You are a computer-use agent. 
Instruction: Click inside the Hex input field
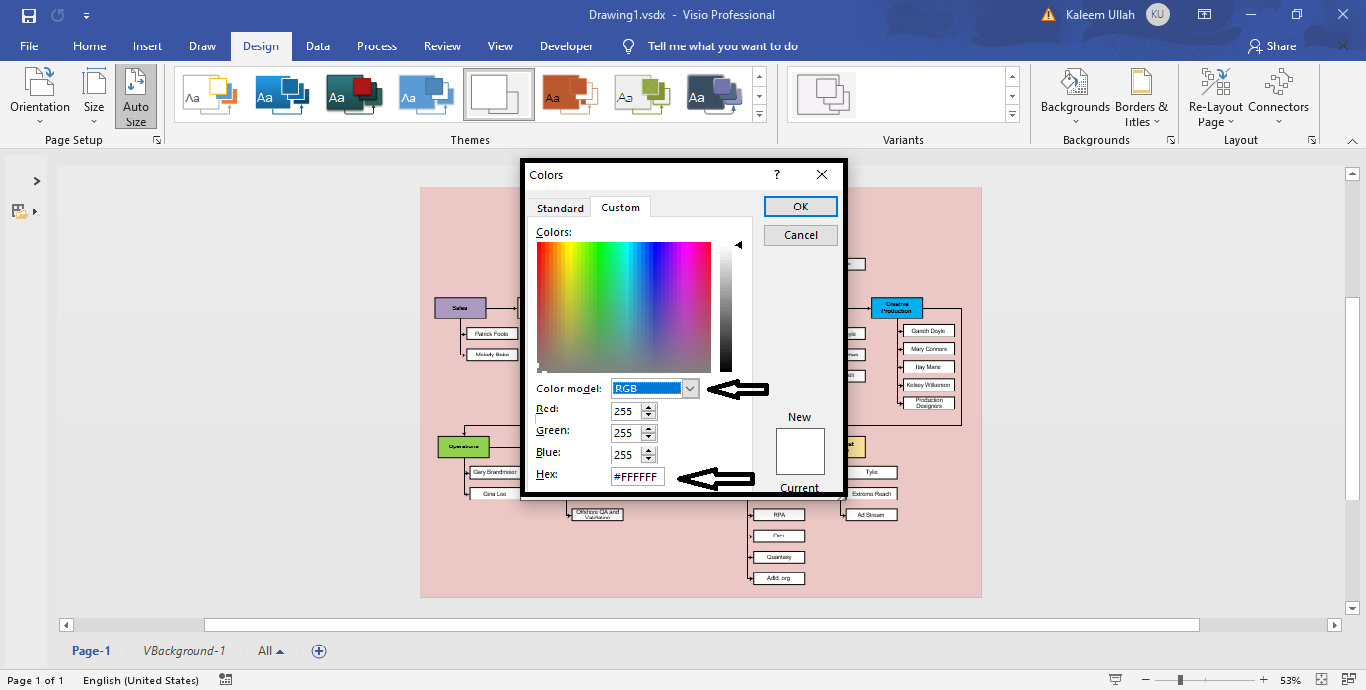click(x=637, y=476)
